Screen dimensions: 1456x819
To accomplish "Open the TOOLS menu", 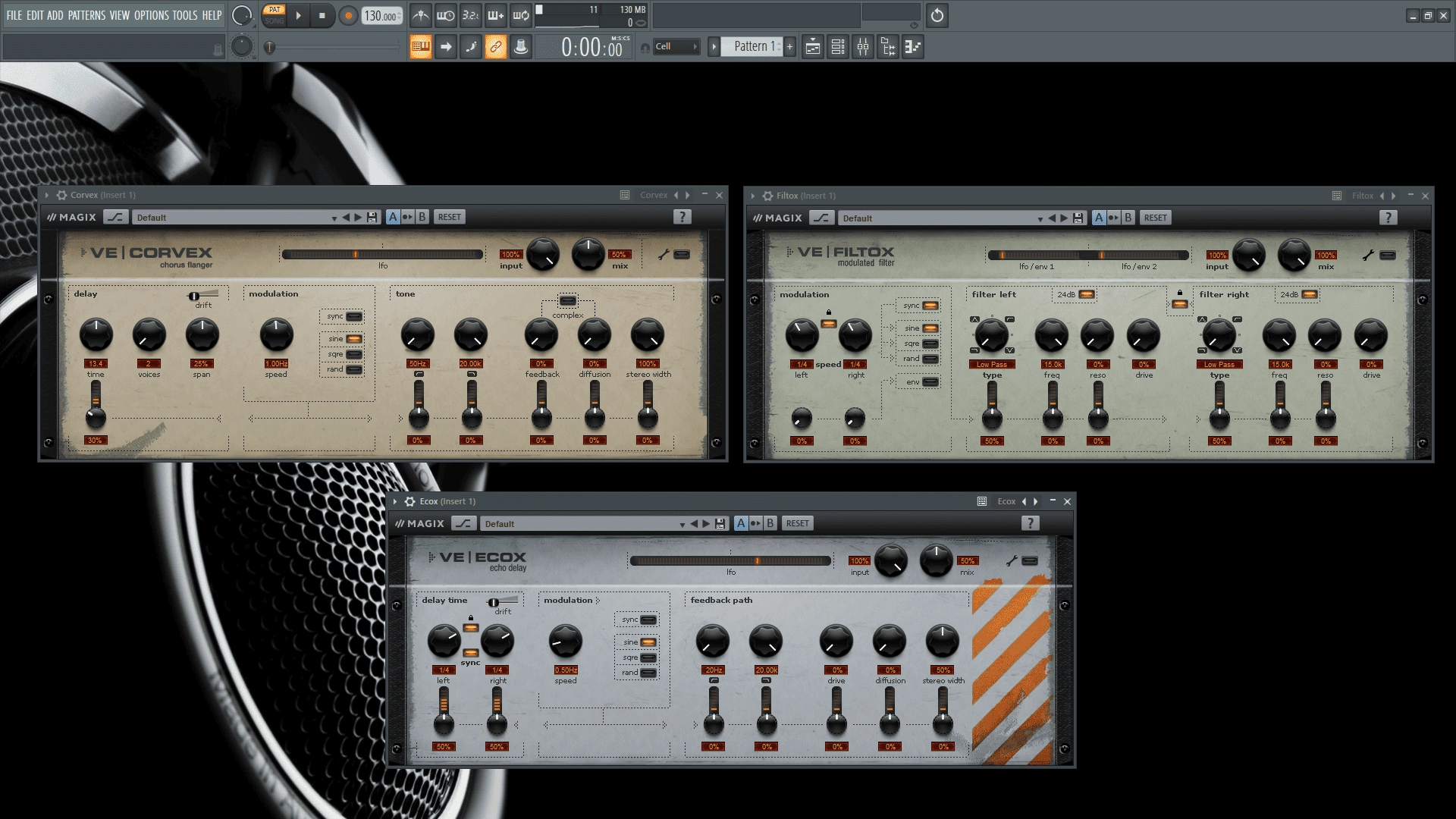I will pyautogui.click(x=185, y=15).
